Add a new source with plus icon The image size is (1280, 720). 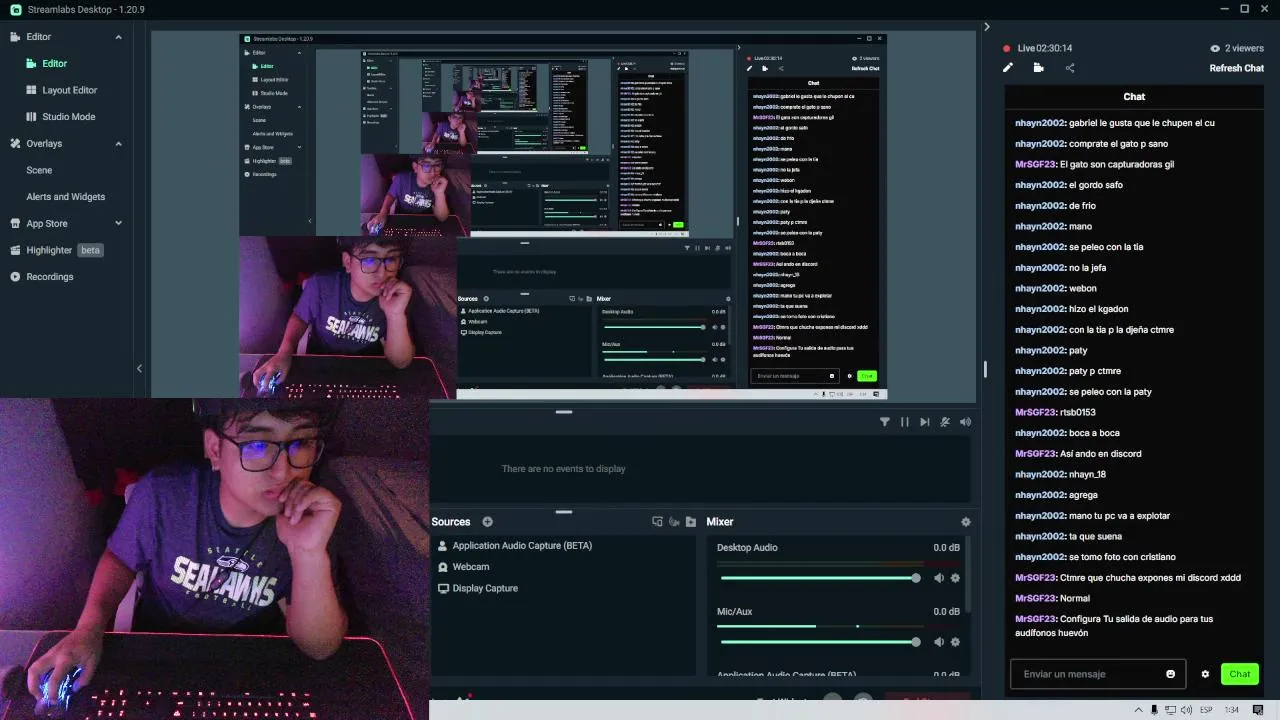[x=487, y=522]
